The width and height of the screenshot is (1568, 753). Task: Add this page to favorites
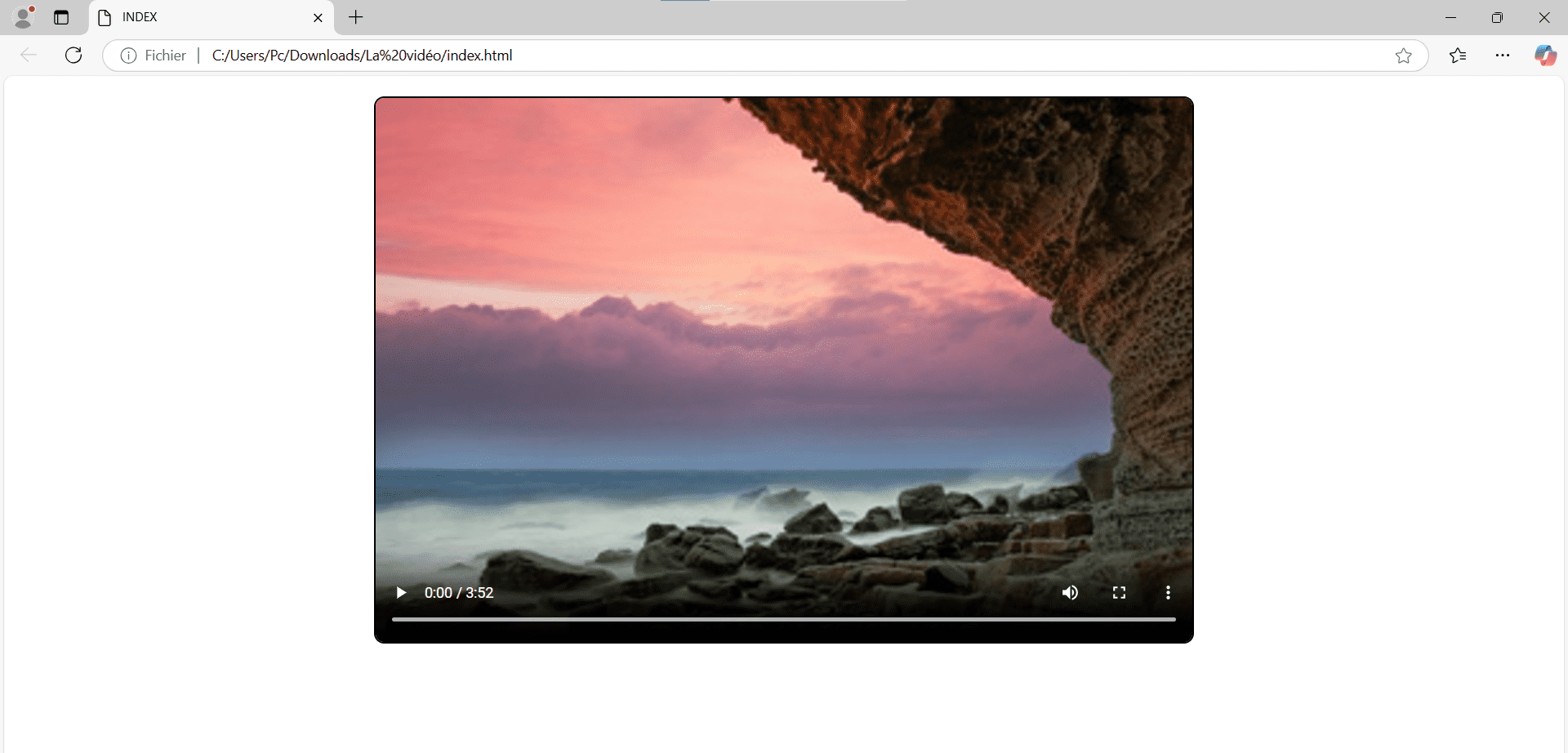[1403, 56]
